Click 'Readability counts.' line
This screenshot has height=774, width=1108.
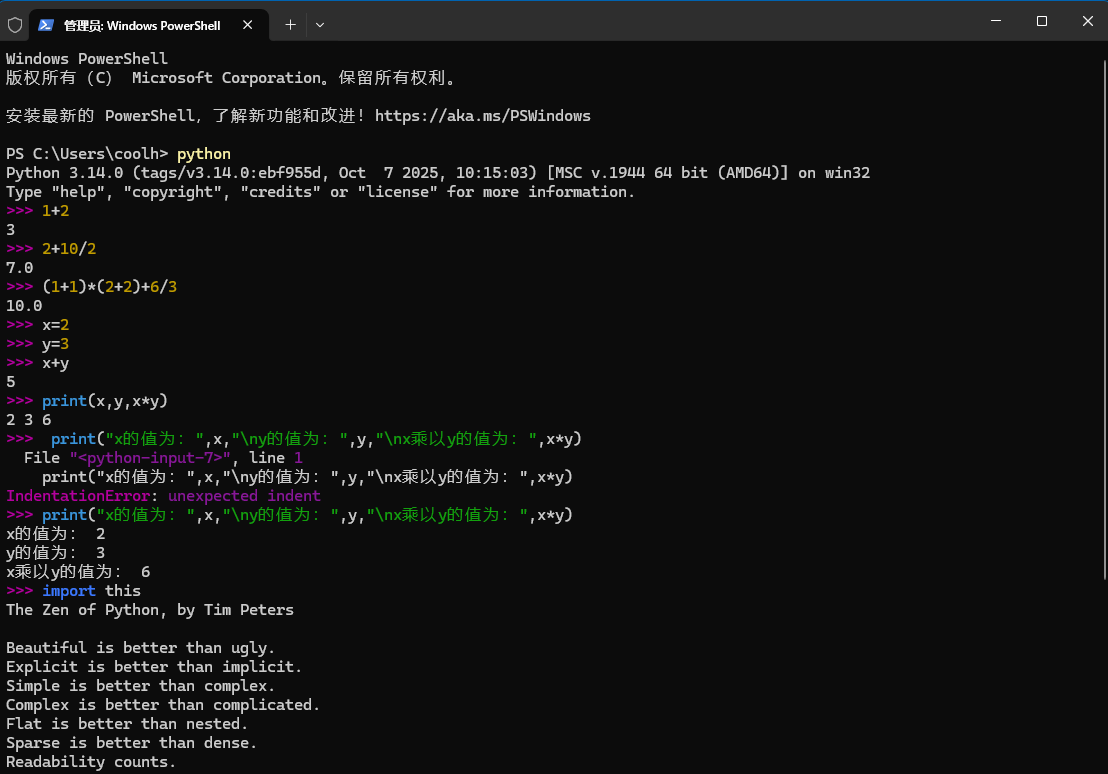91,762
